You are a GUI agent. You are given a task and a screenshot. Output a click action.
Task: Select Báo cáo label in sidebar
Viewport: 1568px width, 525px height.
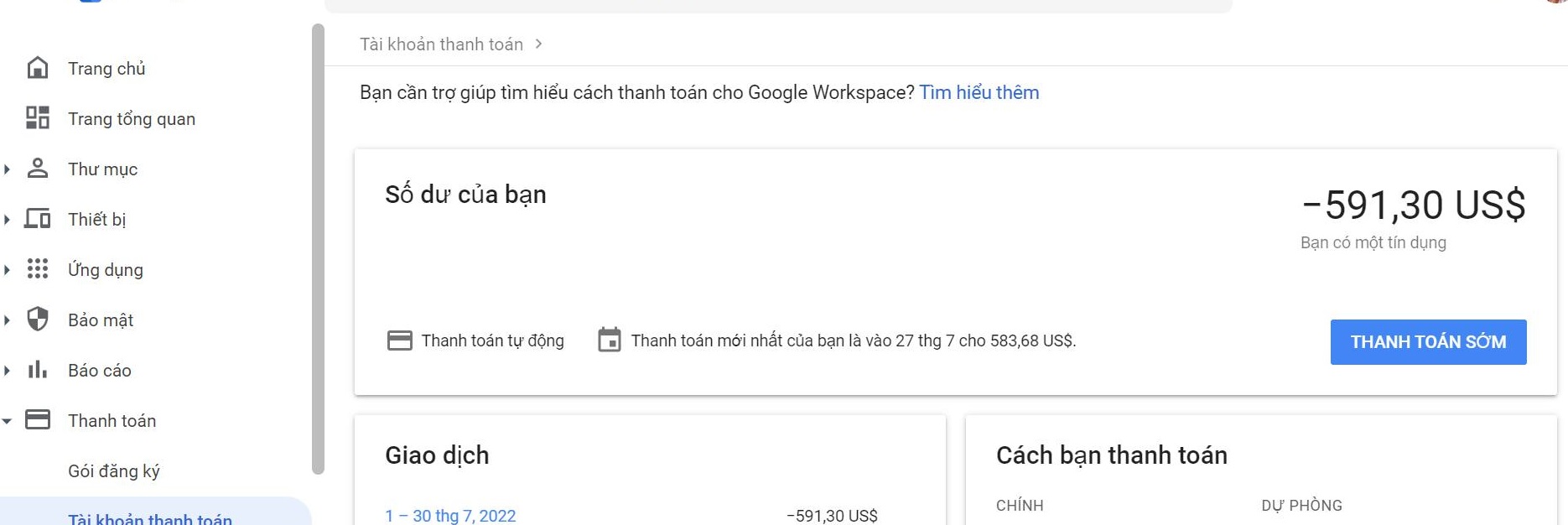pos(100,371)
